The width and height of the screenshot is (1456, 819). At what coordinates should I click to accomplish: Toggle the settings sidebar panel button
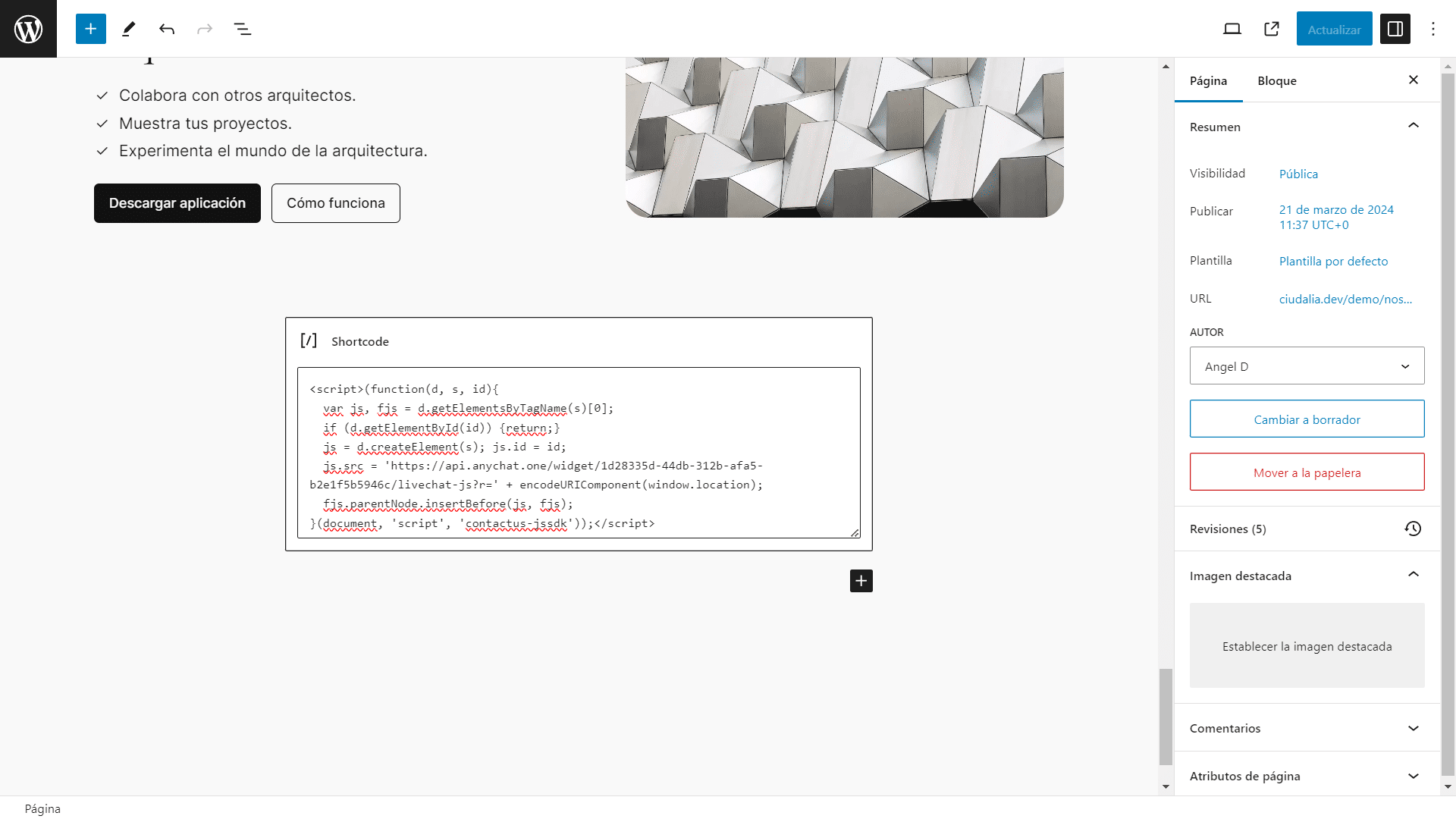[x=1395, y=29]
